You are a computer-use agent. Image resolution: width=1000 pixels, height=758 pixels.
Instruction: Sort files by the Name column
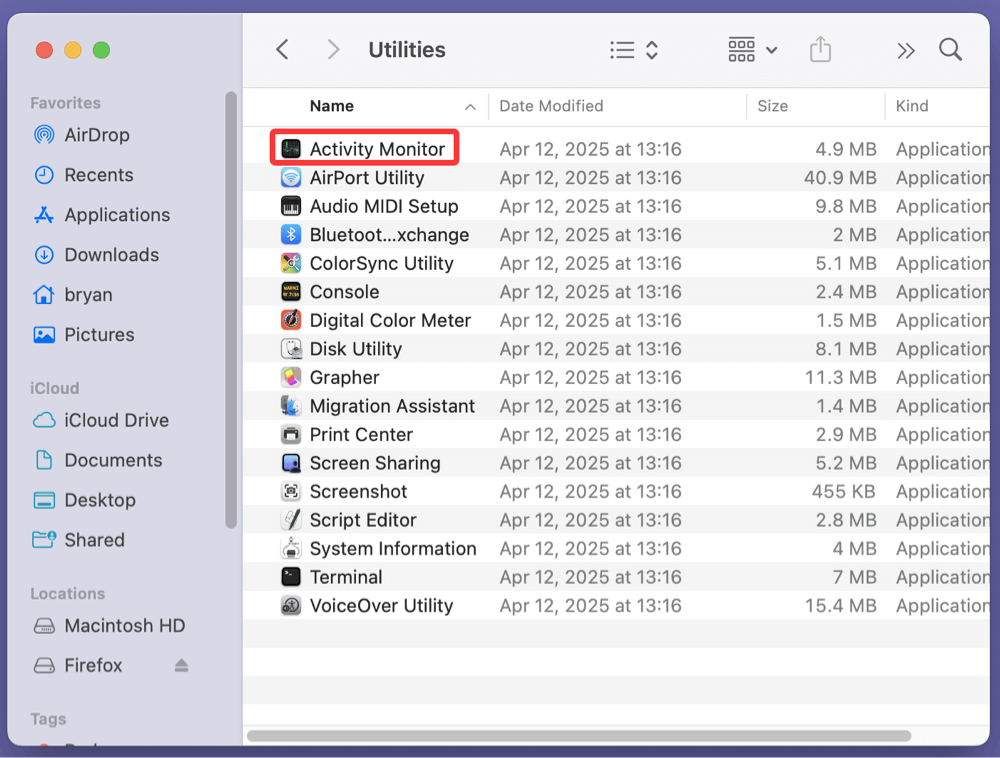(332, 106)
